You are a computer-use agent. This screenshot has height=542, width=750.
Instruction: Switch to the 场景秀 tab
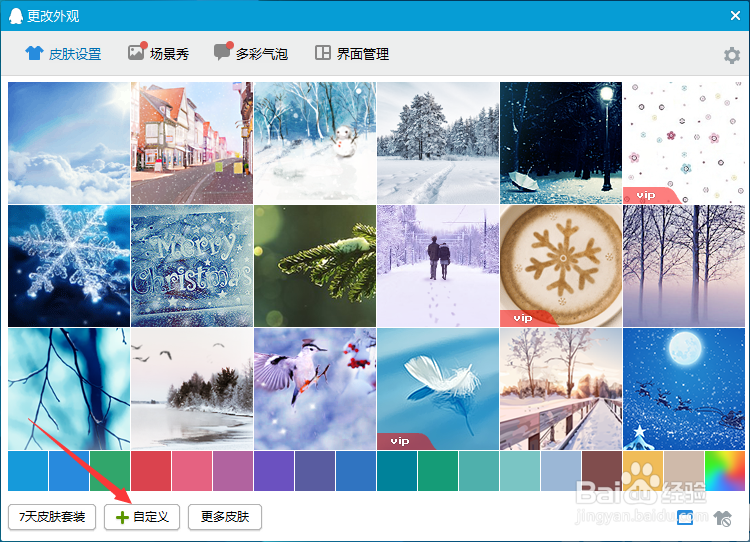point(158,54)
